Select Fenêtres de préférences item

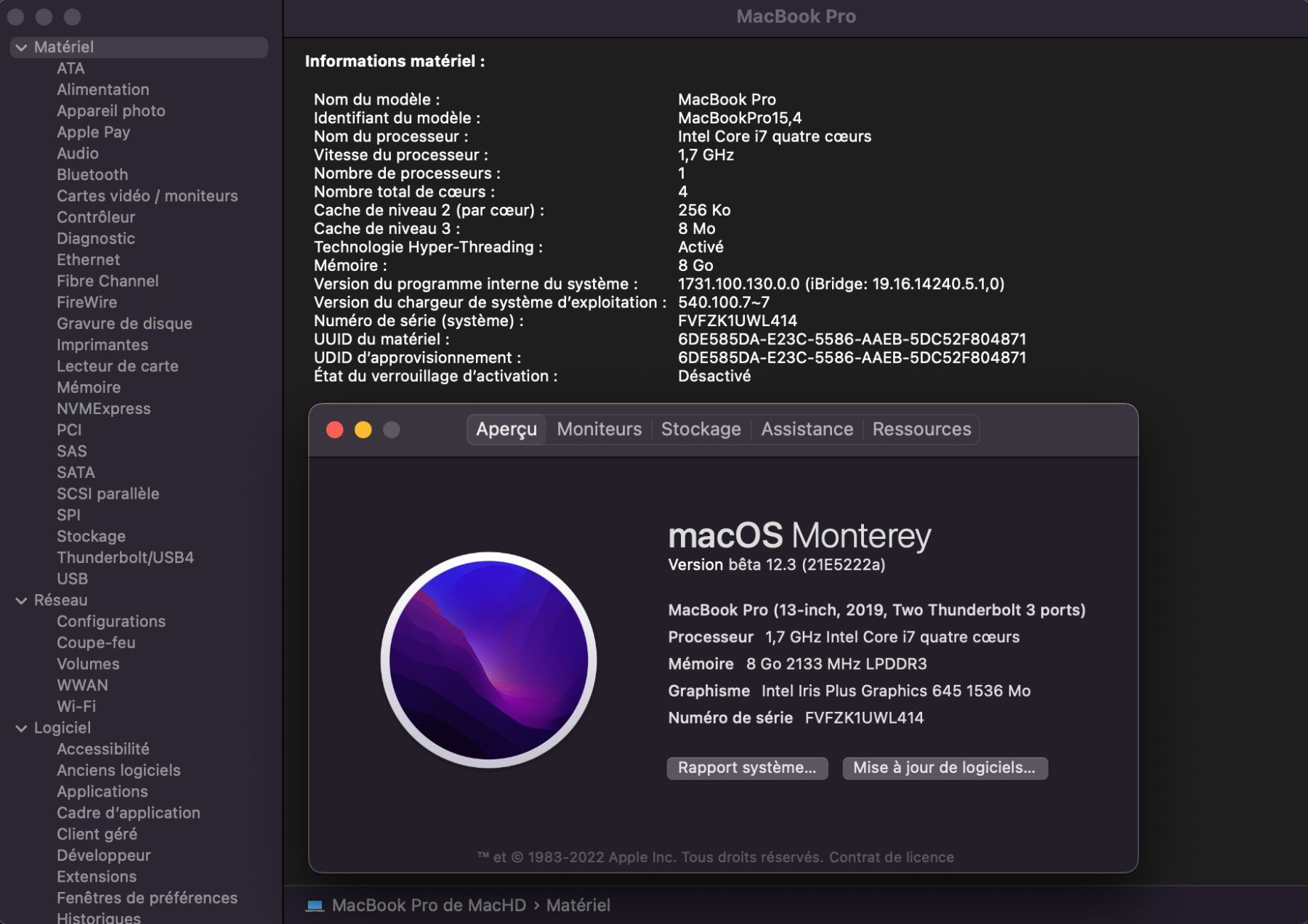tap(148, 898)
